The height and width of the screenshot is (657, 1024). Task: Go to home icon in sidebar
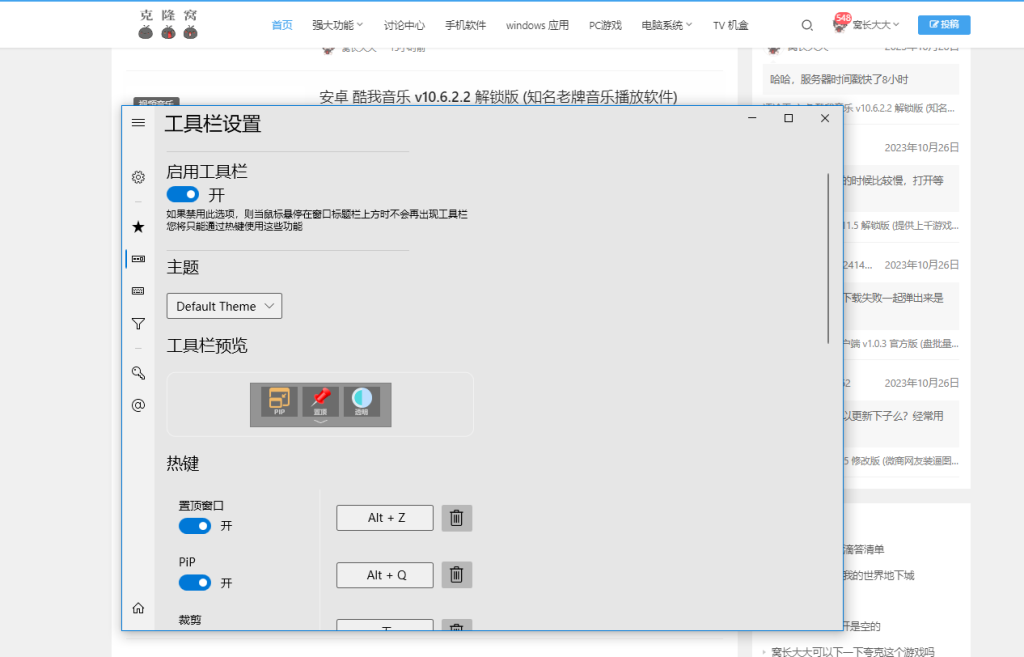click(138, 608)
